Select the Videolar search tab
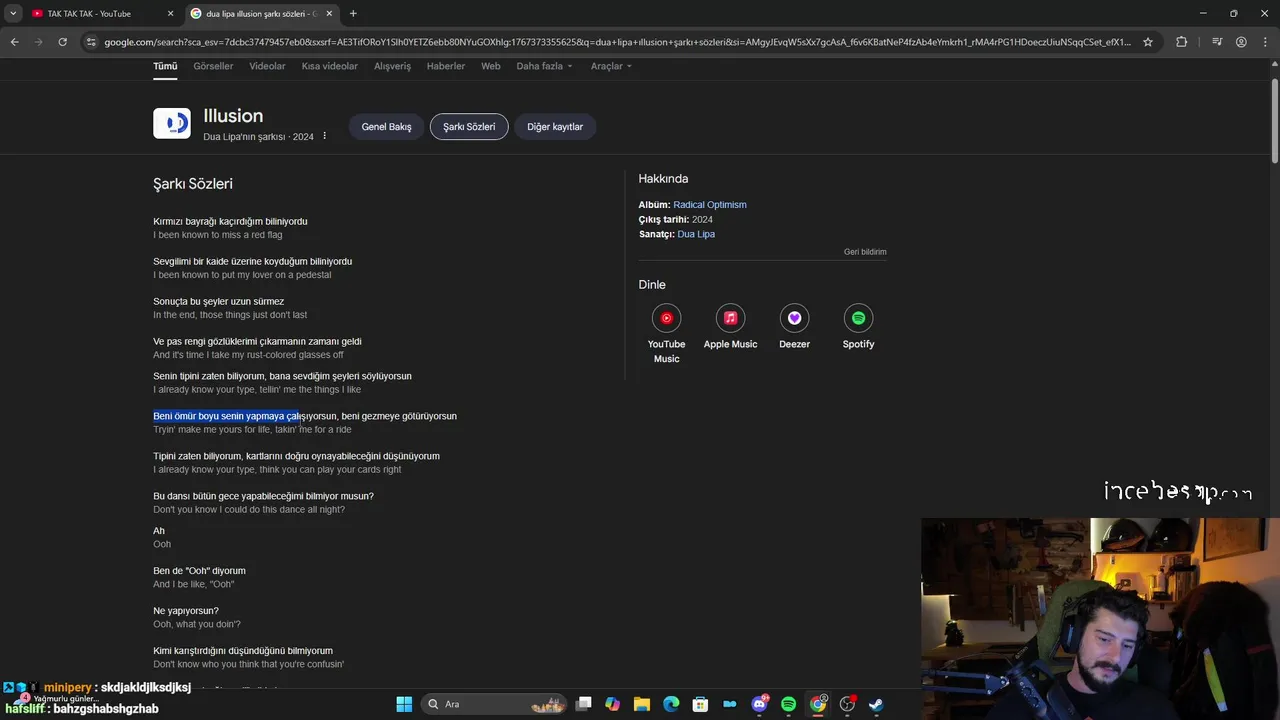The image size is (1280, 720). coord(267,66)
